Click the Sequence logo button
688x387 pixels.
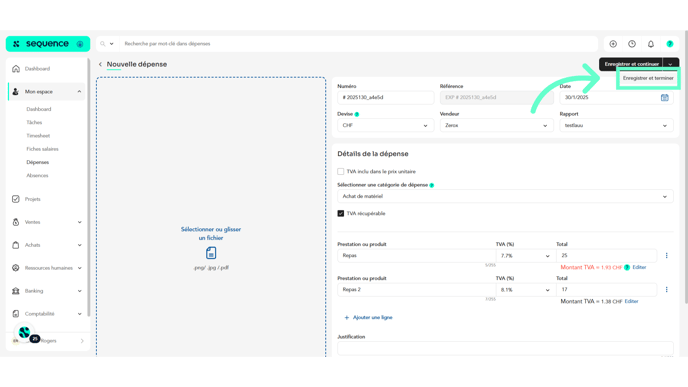pyautogui.click(x=48, y=44)
